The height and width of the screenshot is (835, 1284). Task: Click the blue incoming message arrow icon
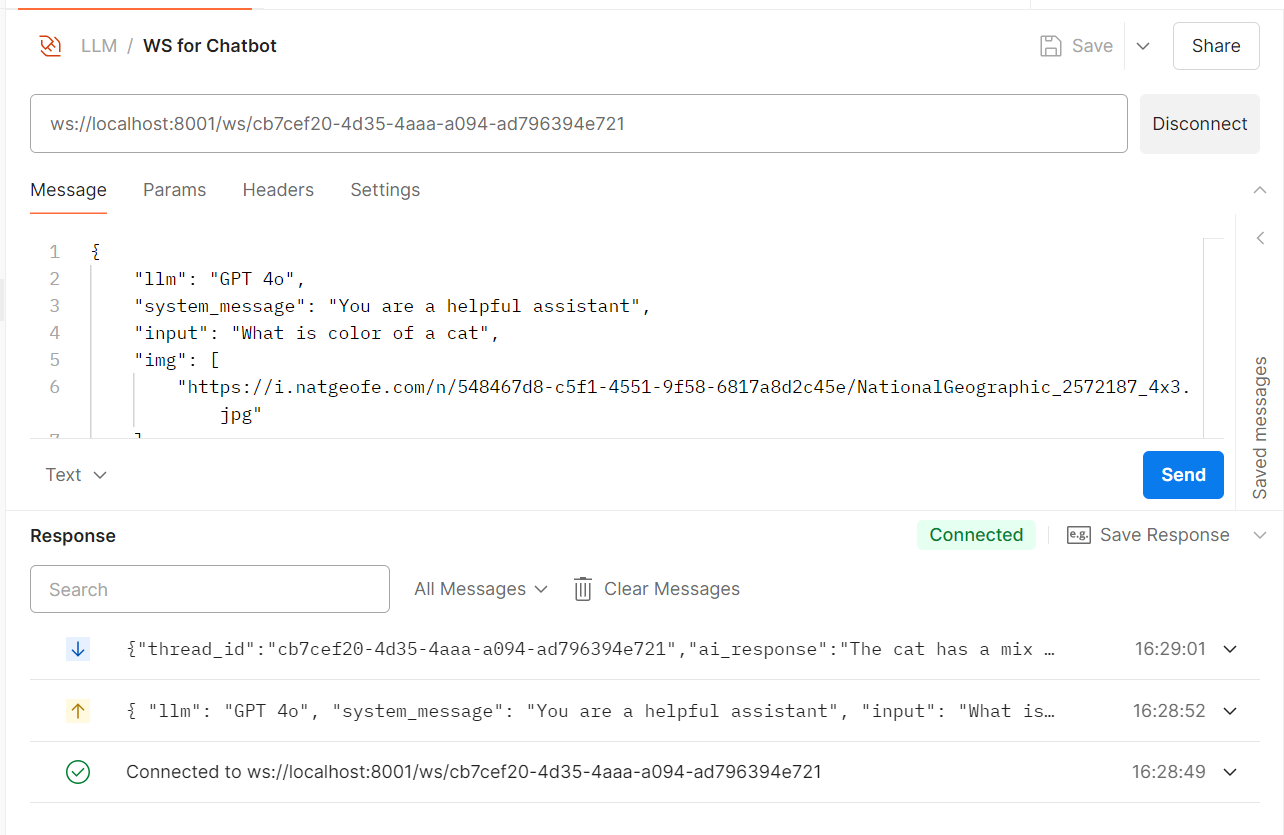[x=78, y=649]
